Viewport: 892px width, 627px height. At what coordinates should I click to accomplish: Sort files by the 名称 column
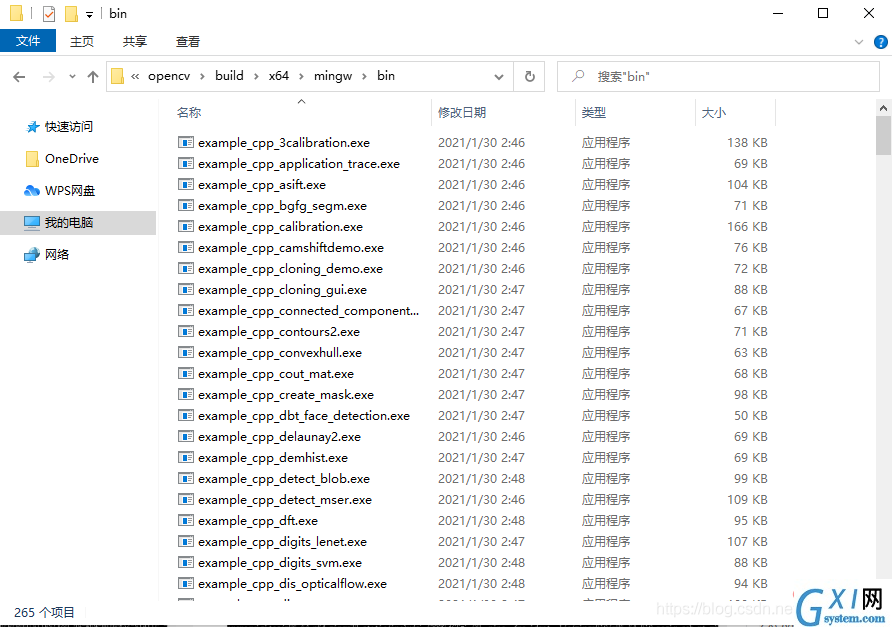coord(189,113)
